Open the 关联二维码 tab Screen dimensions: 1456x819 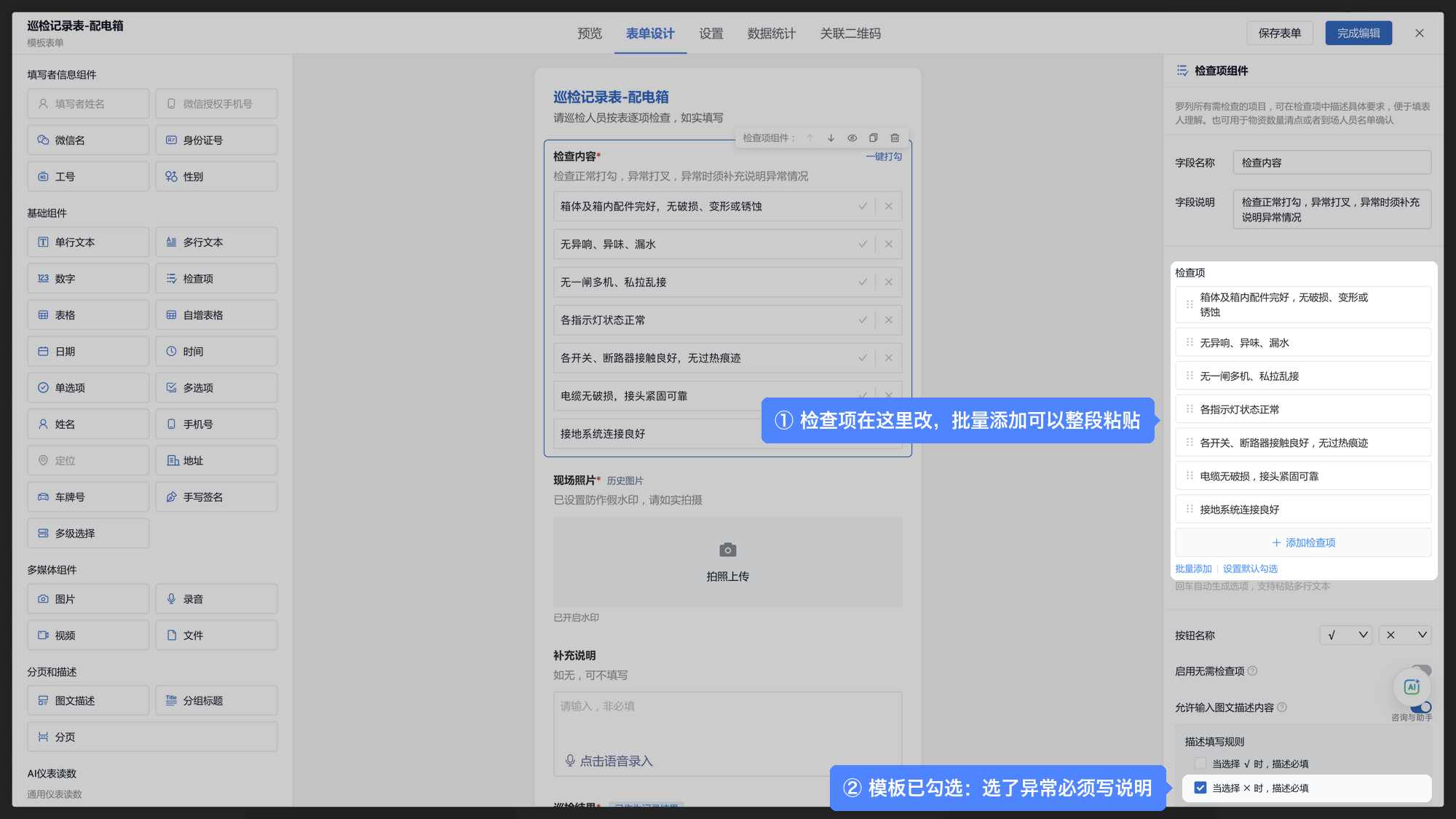point(850,33)
